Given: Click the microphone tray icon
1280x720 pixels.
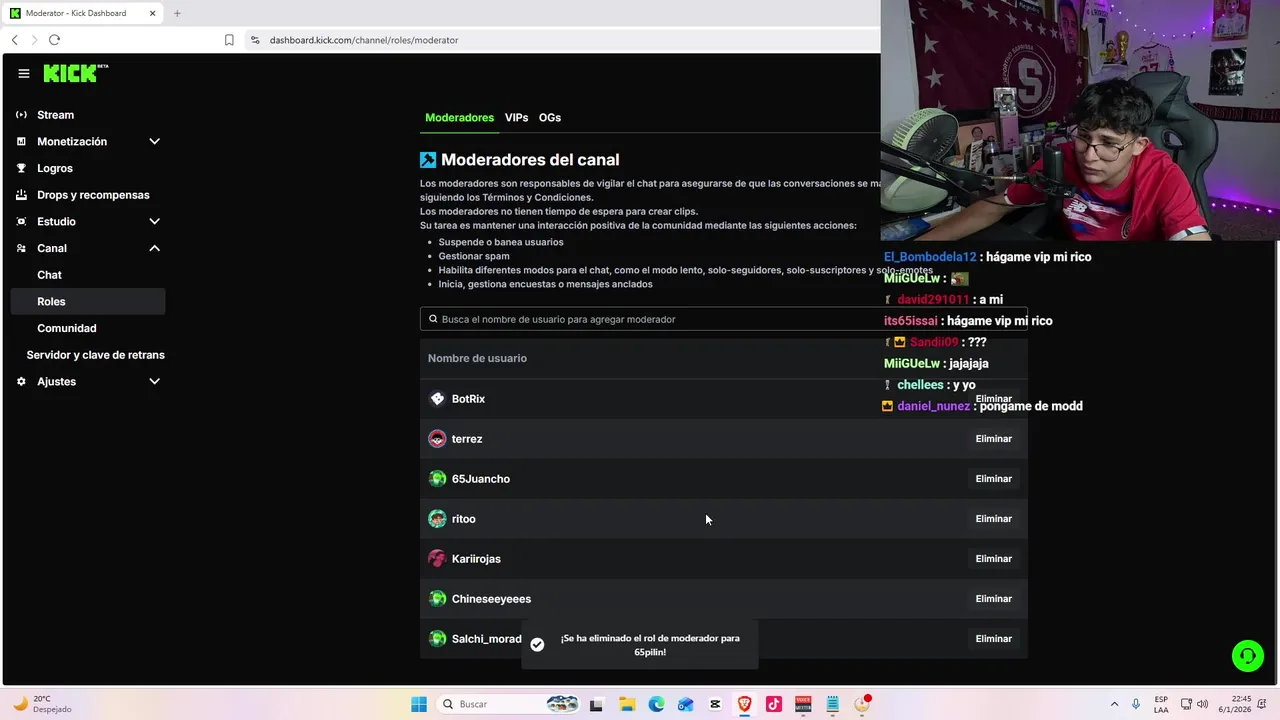Looking at the screenshot, I should point(1136,704).
